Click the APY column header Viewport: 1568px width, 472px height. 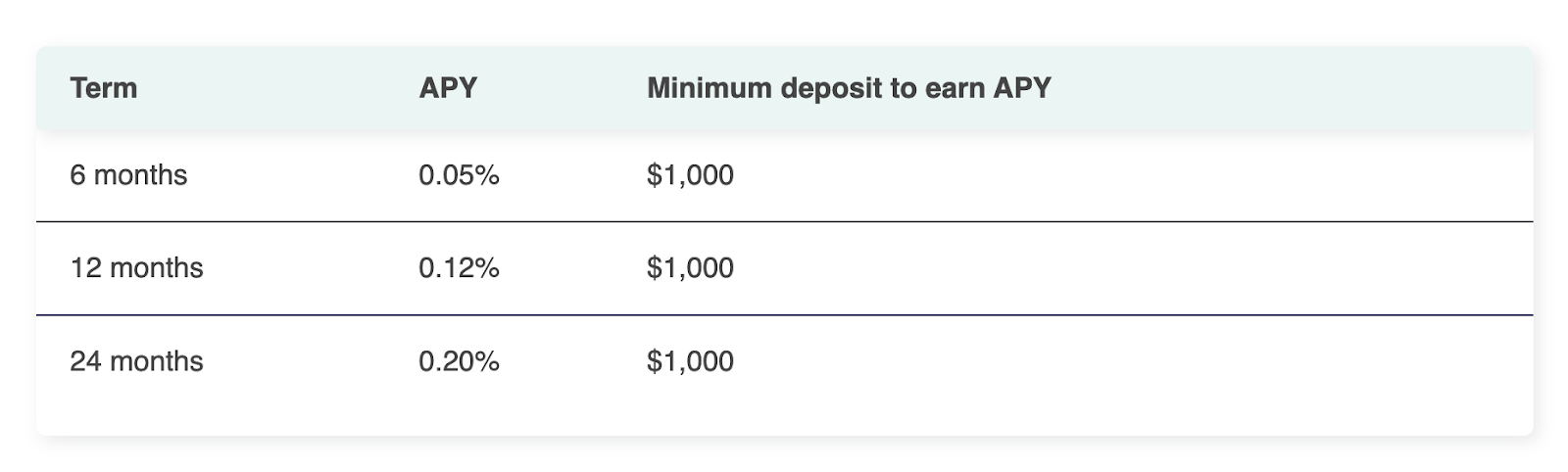[x=448, y=88]
